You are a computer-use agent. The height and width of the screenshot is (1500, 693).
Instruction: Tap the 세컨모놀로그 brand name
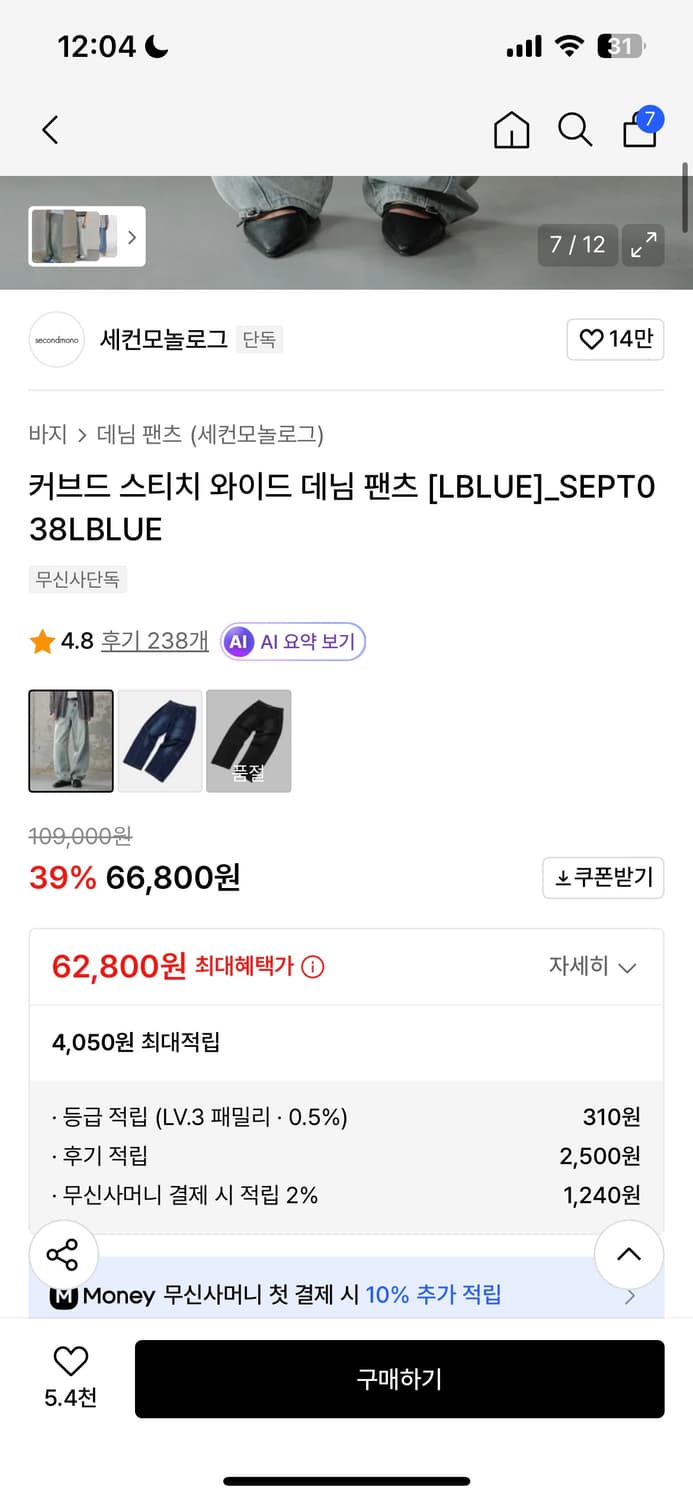pos(165,339)
